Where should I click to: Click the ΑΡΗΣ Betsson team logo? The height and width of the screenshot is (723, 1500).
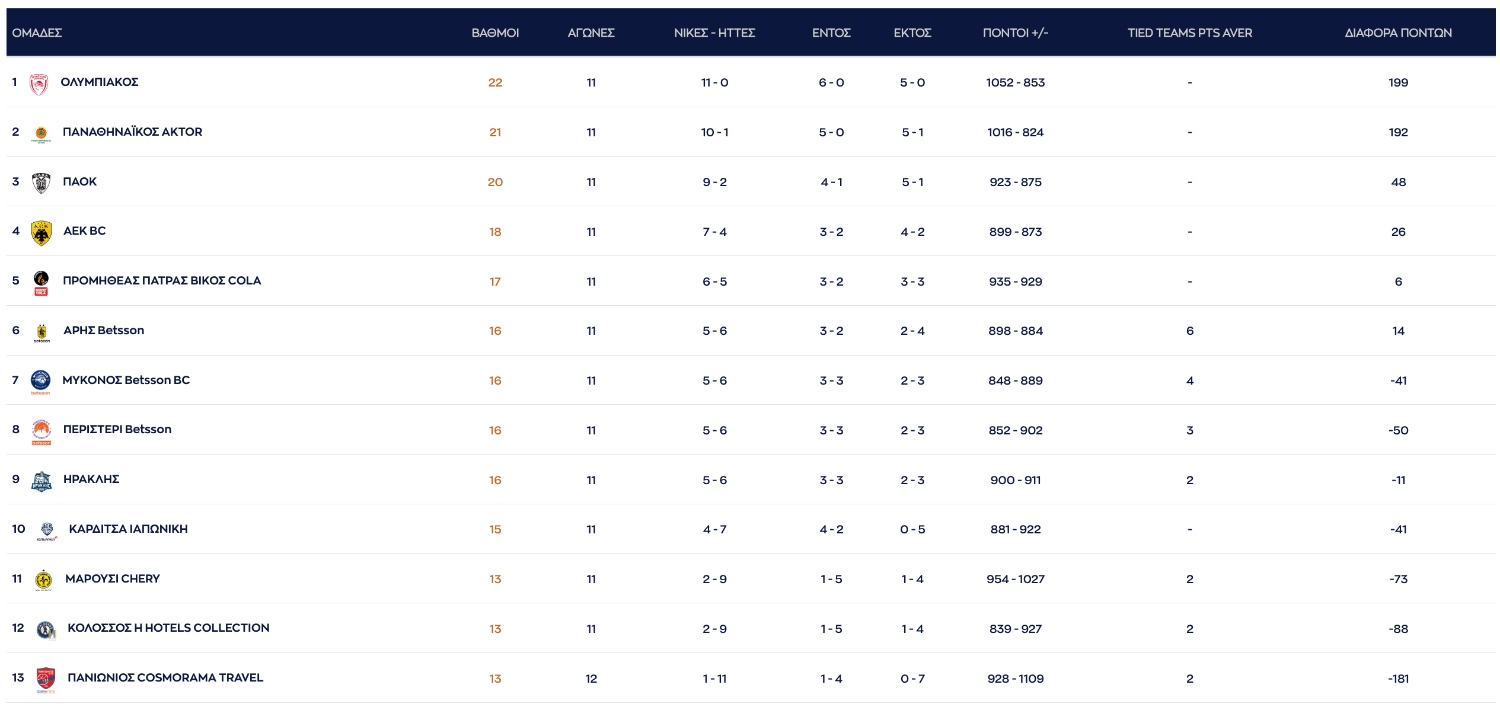pos(41,332)
